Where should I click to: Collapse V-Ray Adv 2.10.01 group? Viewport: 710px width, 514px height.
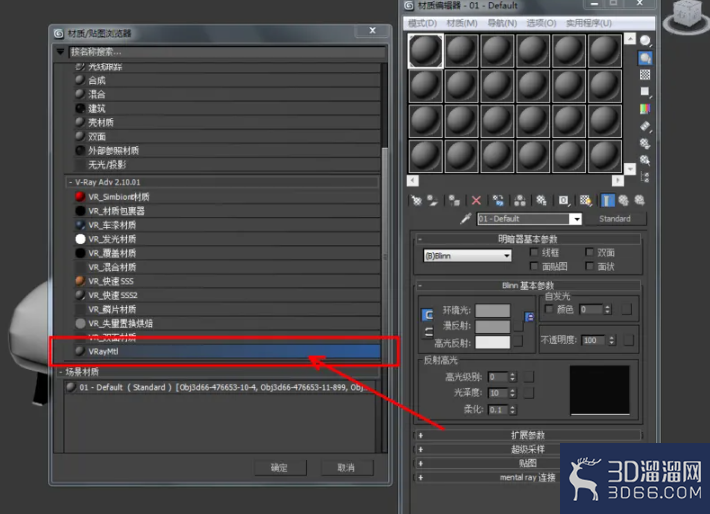coord(70,182)
